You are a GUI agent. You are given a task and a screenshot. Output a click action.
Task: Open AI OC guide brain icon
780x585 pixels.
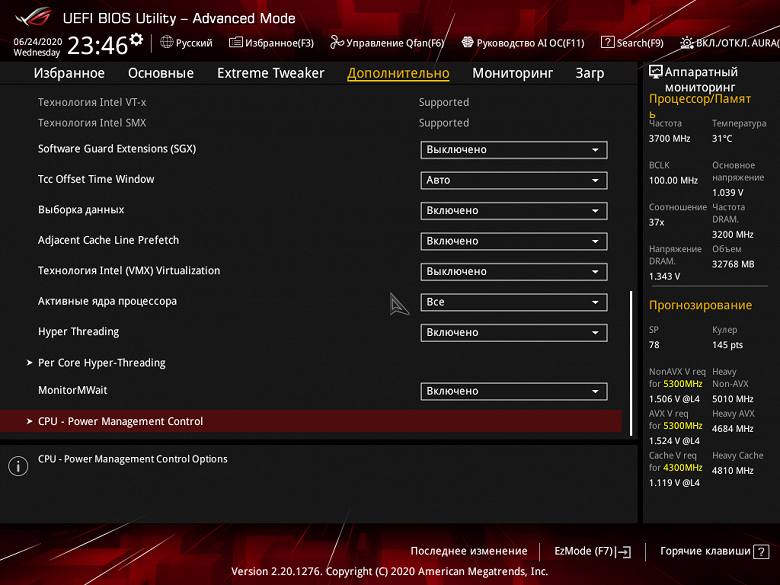pyautogui.click(x=467, y=43)
